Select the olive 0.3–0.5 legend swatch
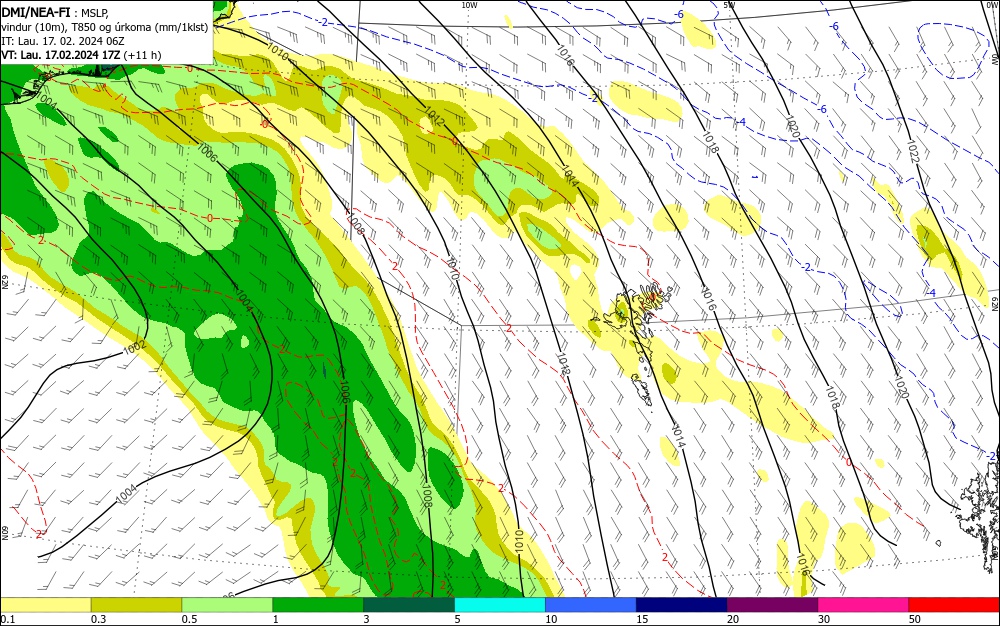1000x626 pixels. pos(136,605)
